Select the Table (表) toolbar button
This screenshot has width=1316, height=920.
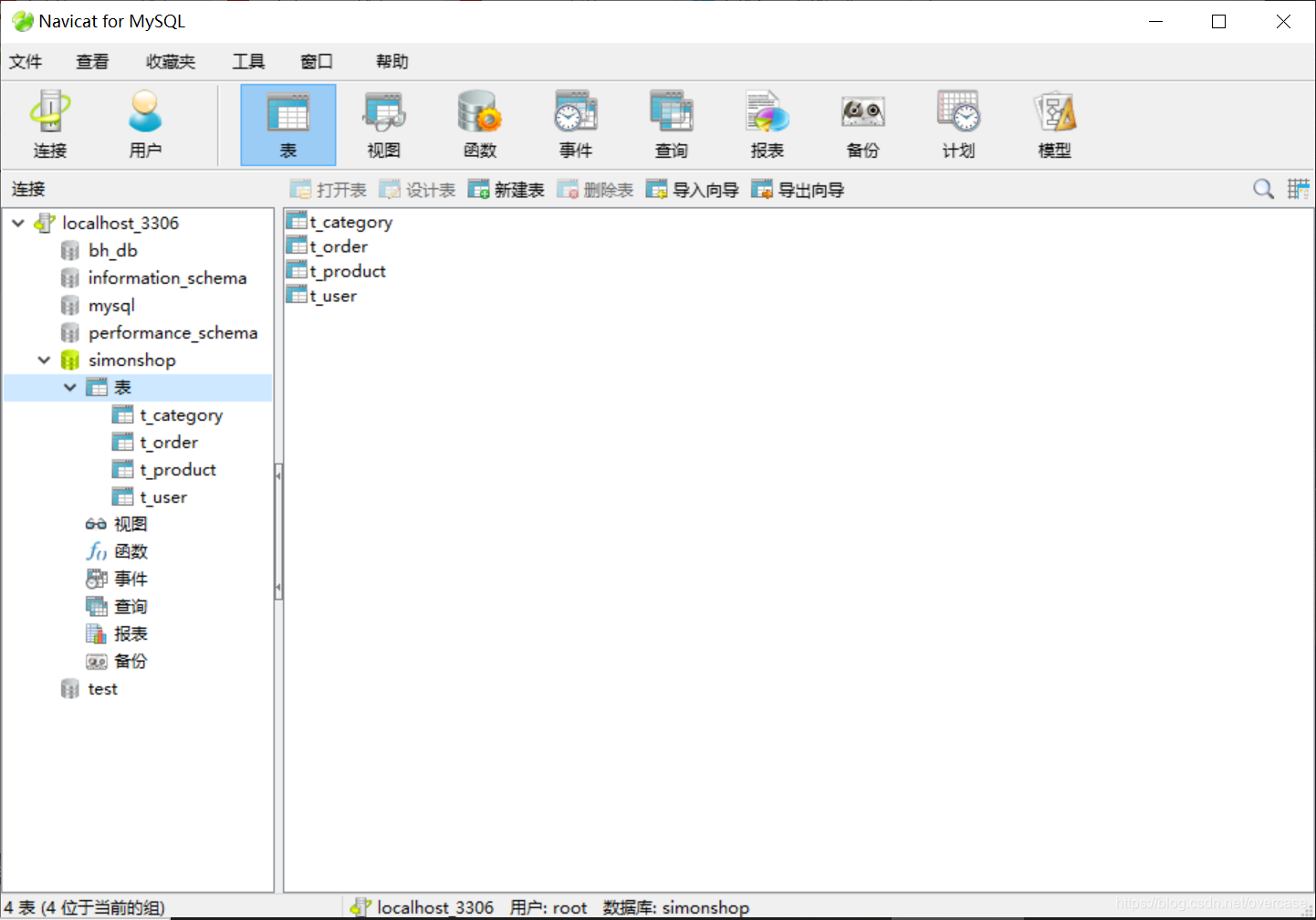pos(288,125)
